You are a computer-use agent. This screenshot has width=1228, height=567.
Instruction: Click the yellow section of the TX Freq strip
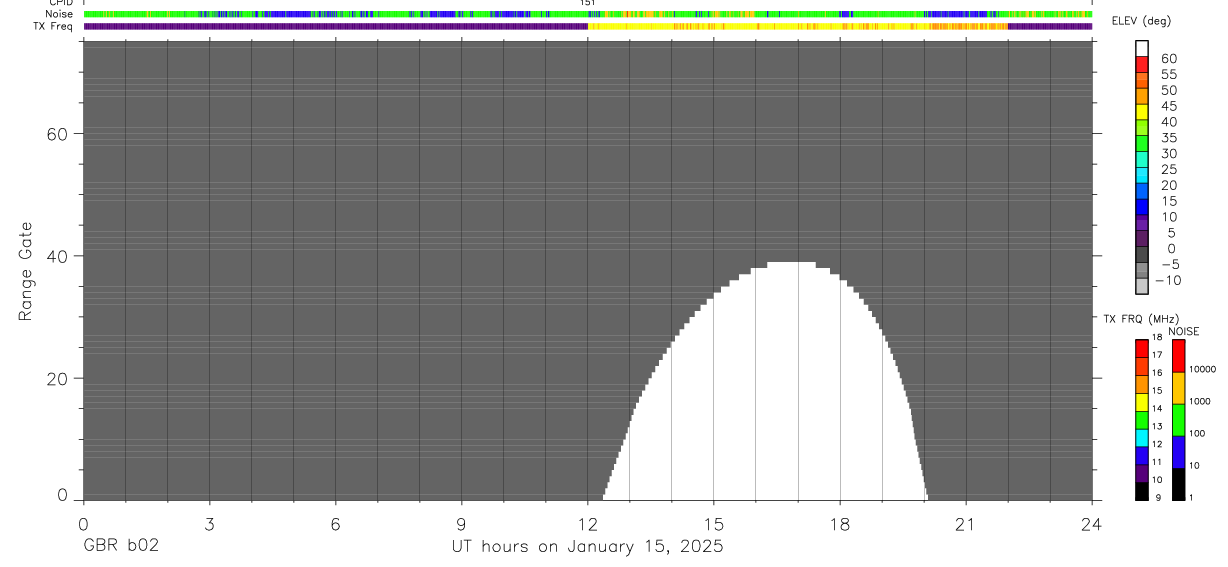click(x=760, y=26)
